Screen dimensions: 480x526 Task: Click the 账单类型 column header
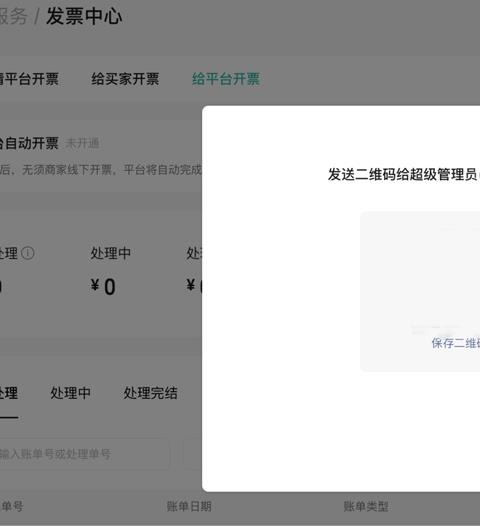coord(366,506)
